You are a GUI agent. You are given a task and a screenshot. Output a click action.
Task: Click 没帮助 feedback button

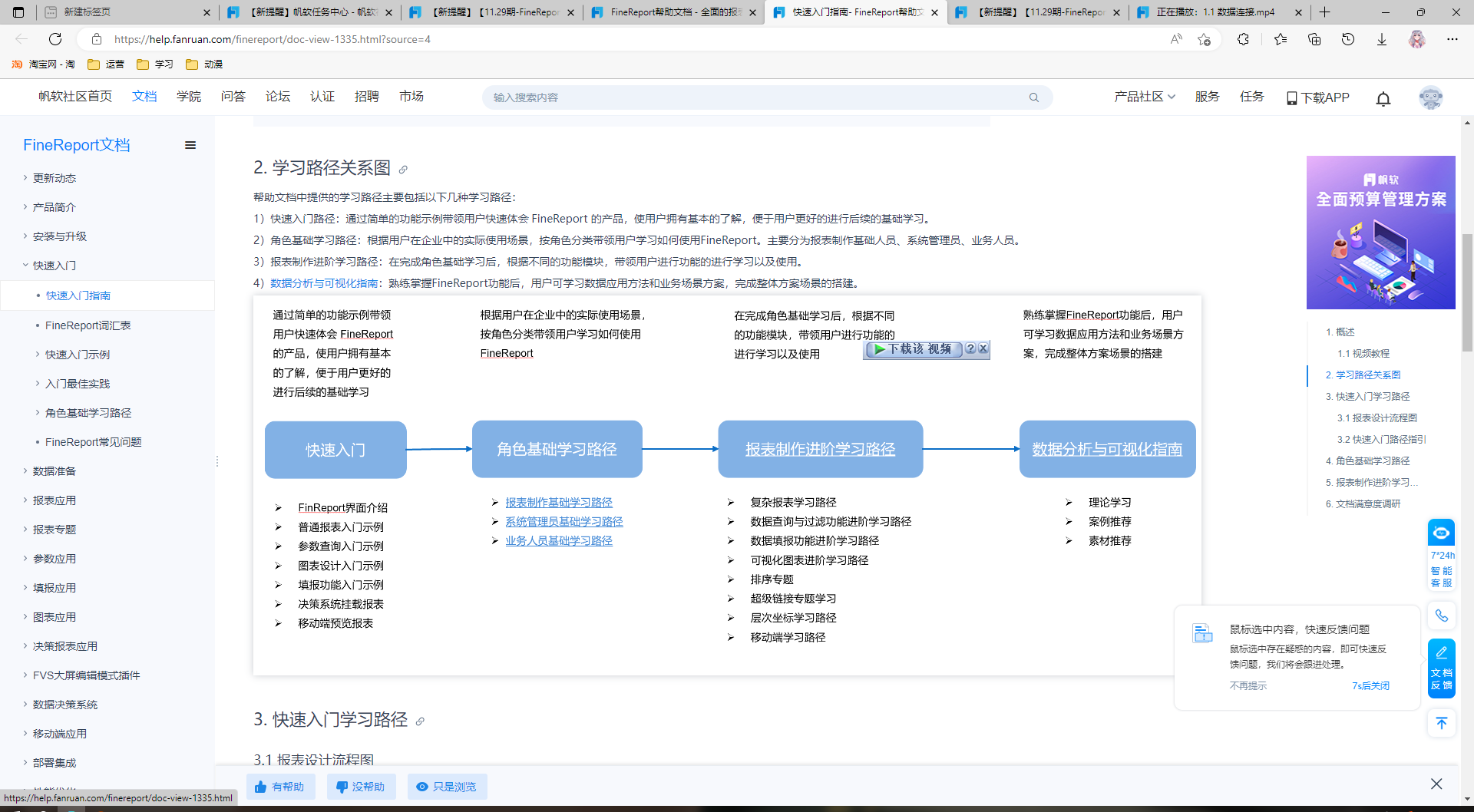[361, 787]
